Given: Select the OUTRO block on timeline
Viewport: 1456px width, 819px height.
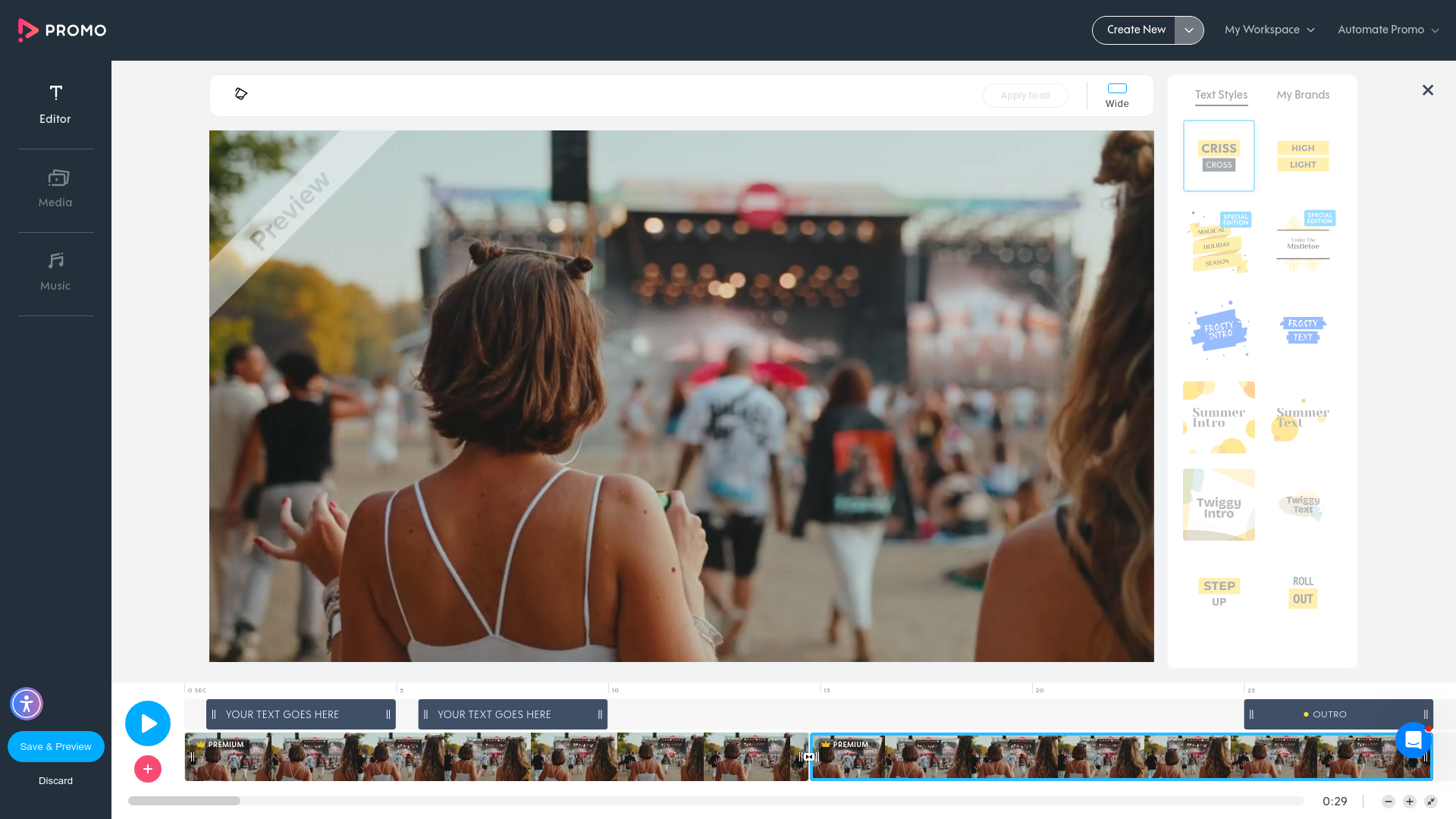Looking at the screenshot, I should click(1338, 714).
